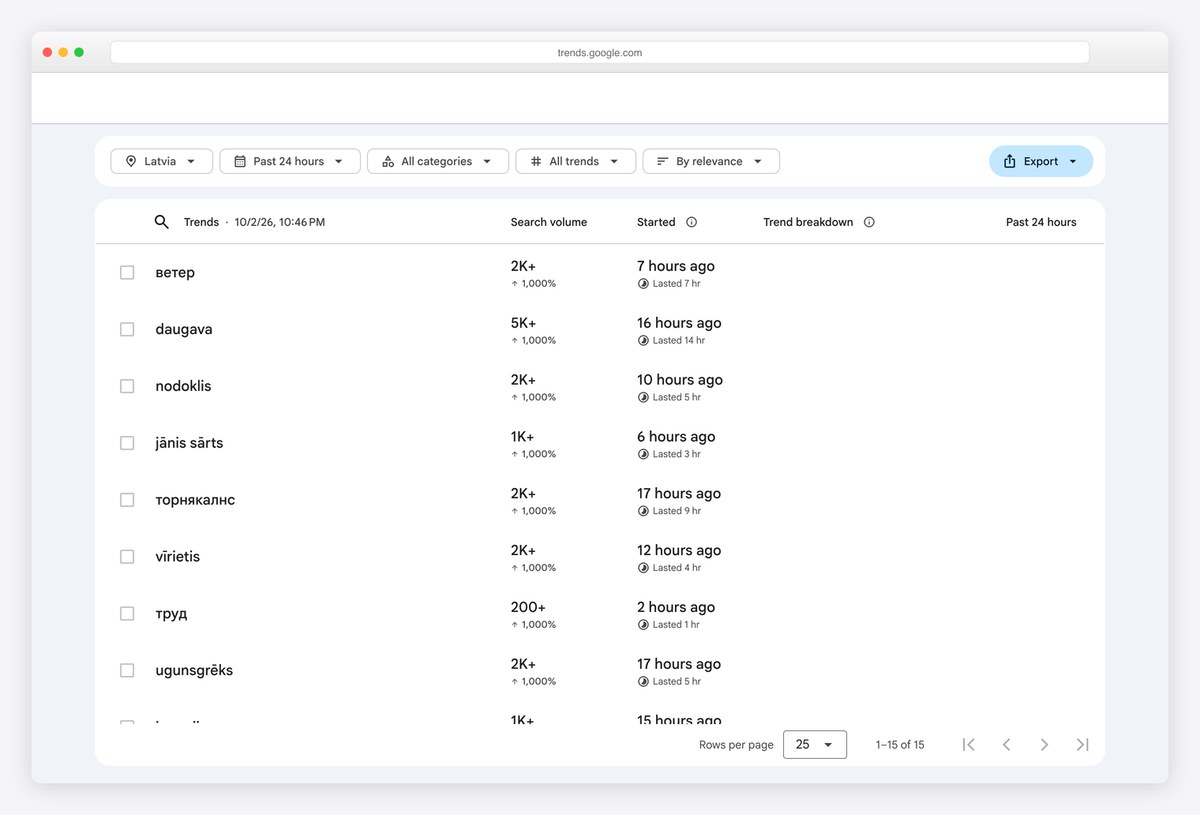
Task: Open the daugava trend
Action: coord(184,329)
